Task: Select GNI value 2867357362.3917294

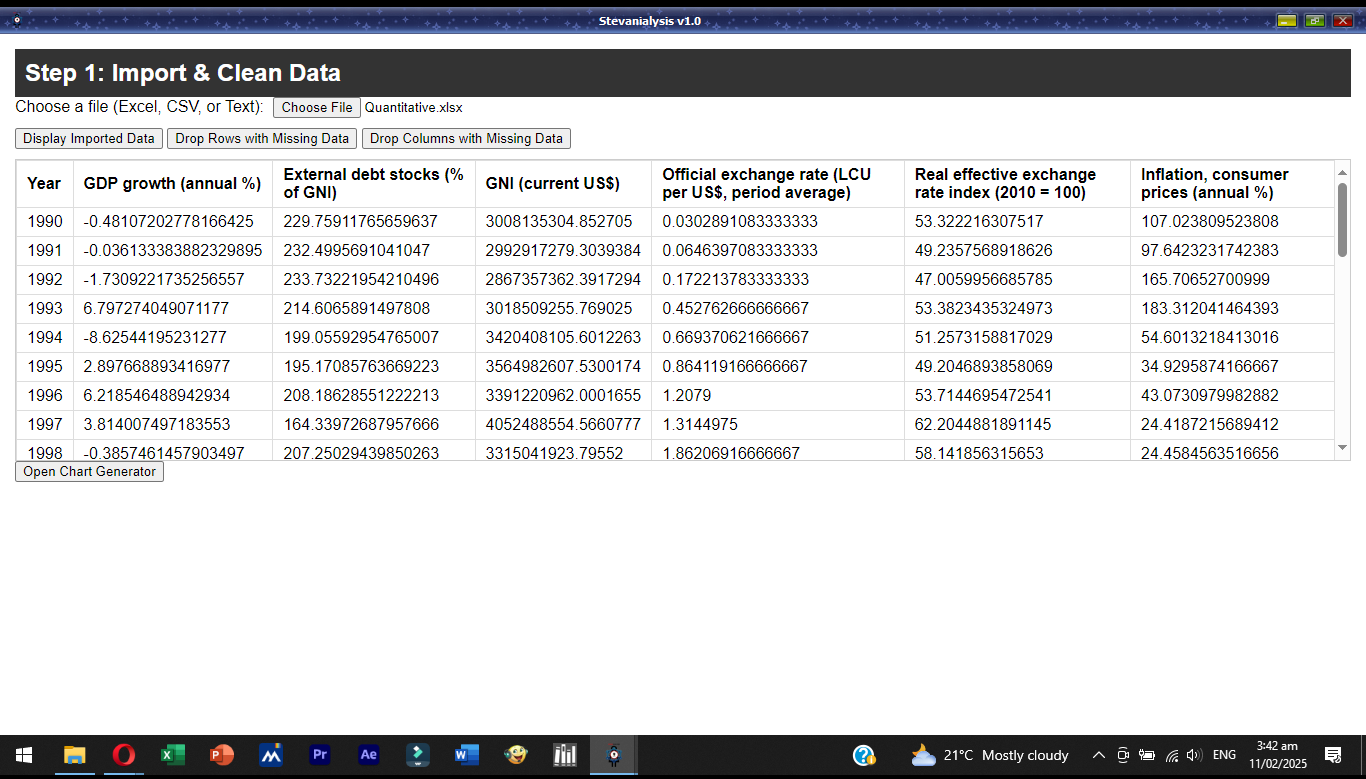Action: [563, 279]
